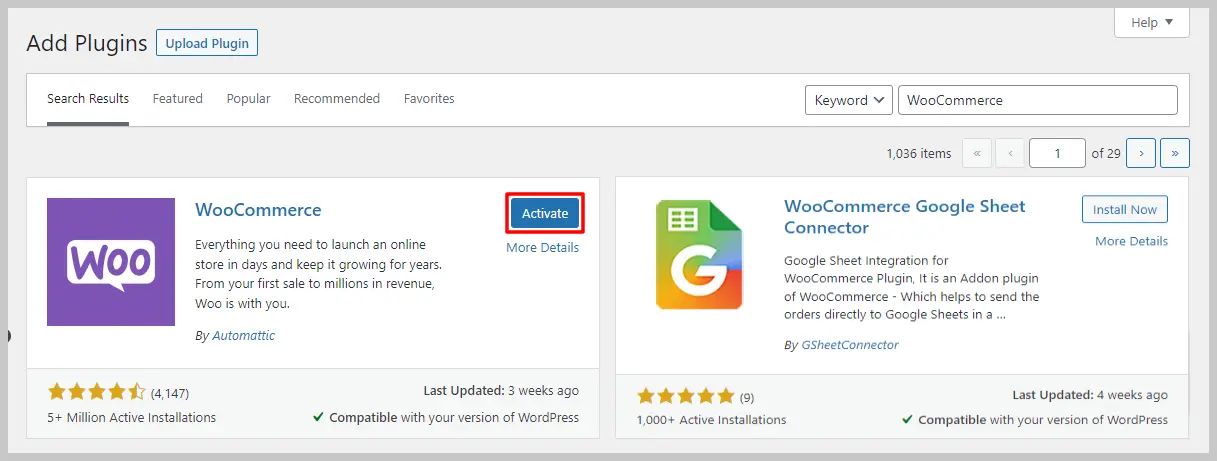Open the Automattic author link

(243, 336)
